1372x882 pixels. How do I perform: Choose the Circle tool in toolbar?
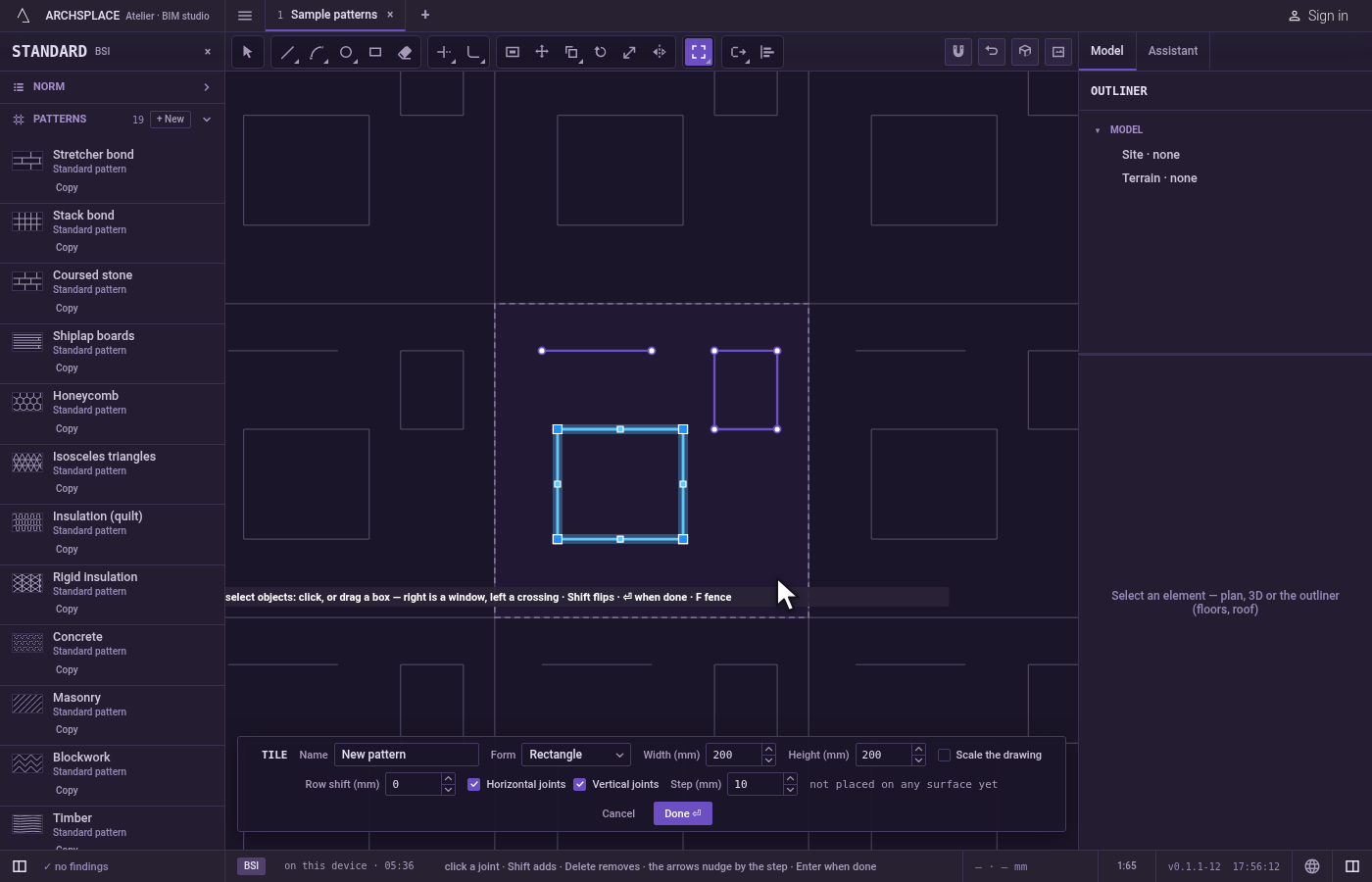pos(346,52)
